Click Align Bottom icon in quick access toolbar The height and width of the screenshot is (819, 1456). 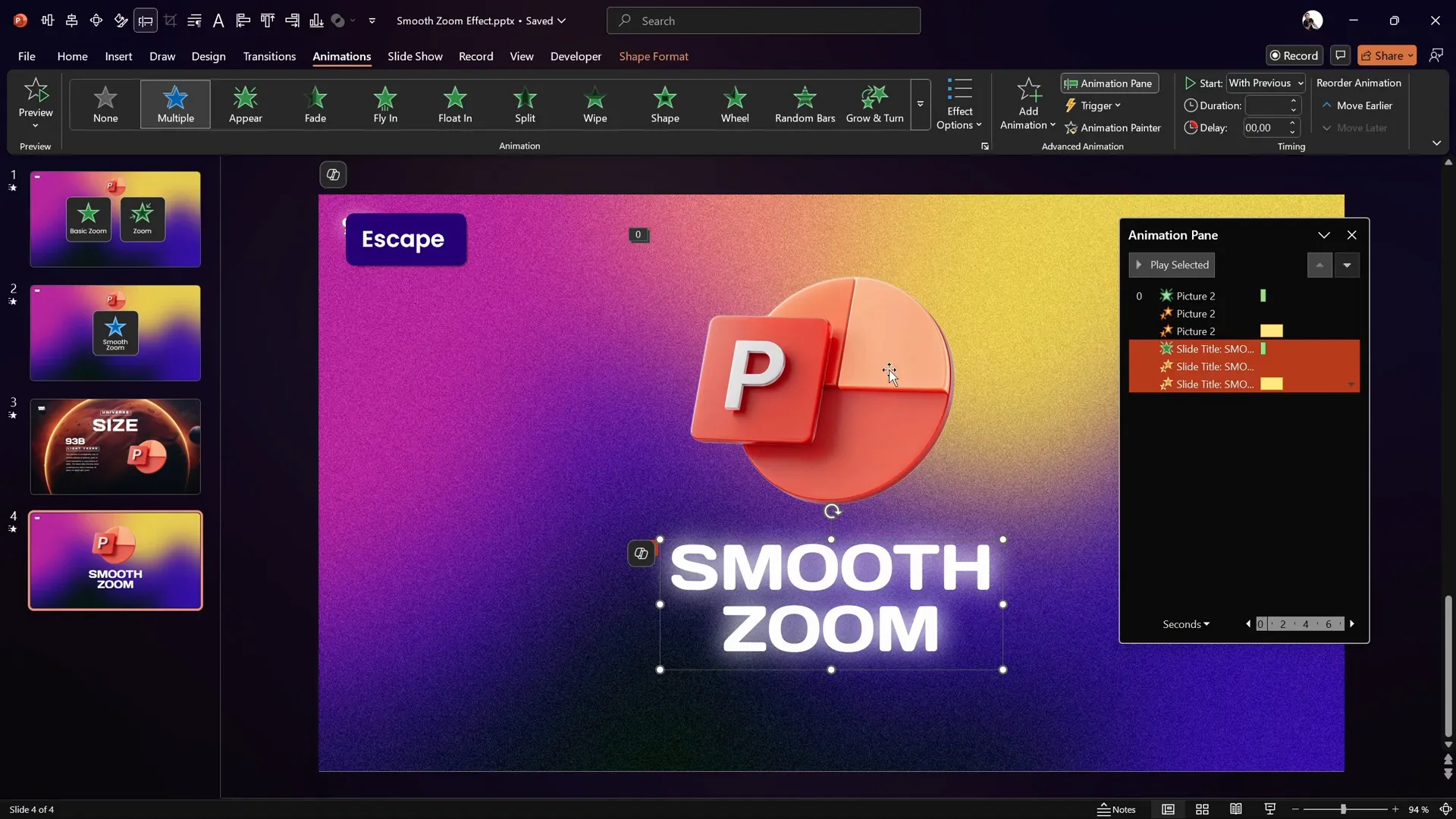(x=316, y=20)
